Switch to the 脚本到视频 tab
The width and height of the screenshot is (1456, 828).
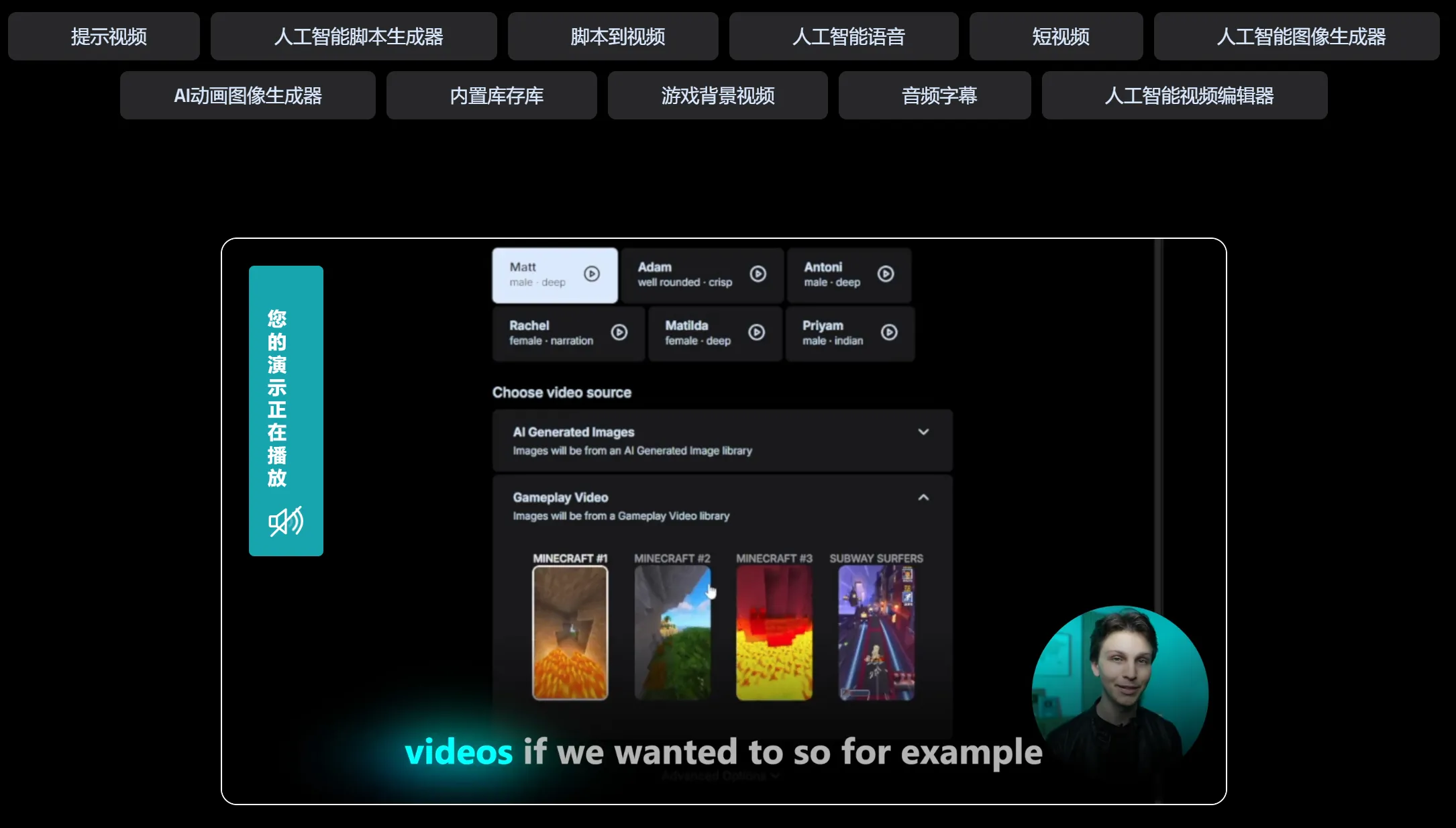[613, 36]
